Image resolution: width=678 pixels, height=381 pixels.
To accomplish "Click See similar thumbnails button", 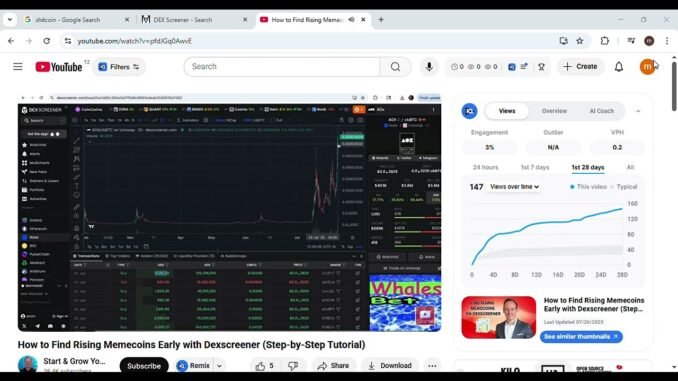I will (581, 336).
